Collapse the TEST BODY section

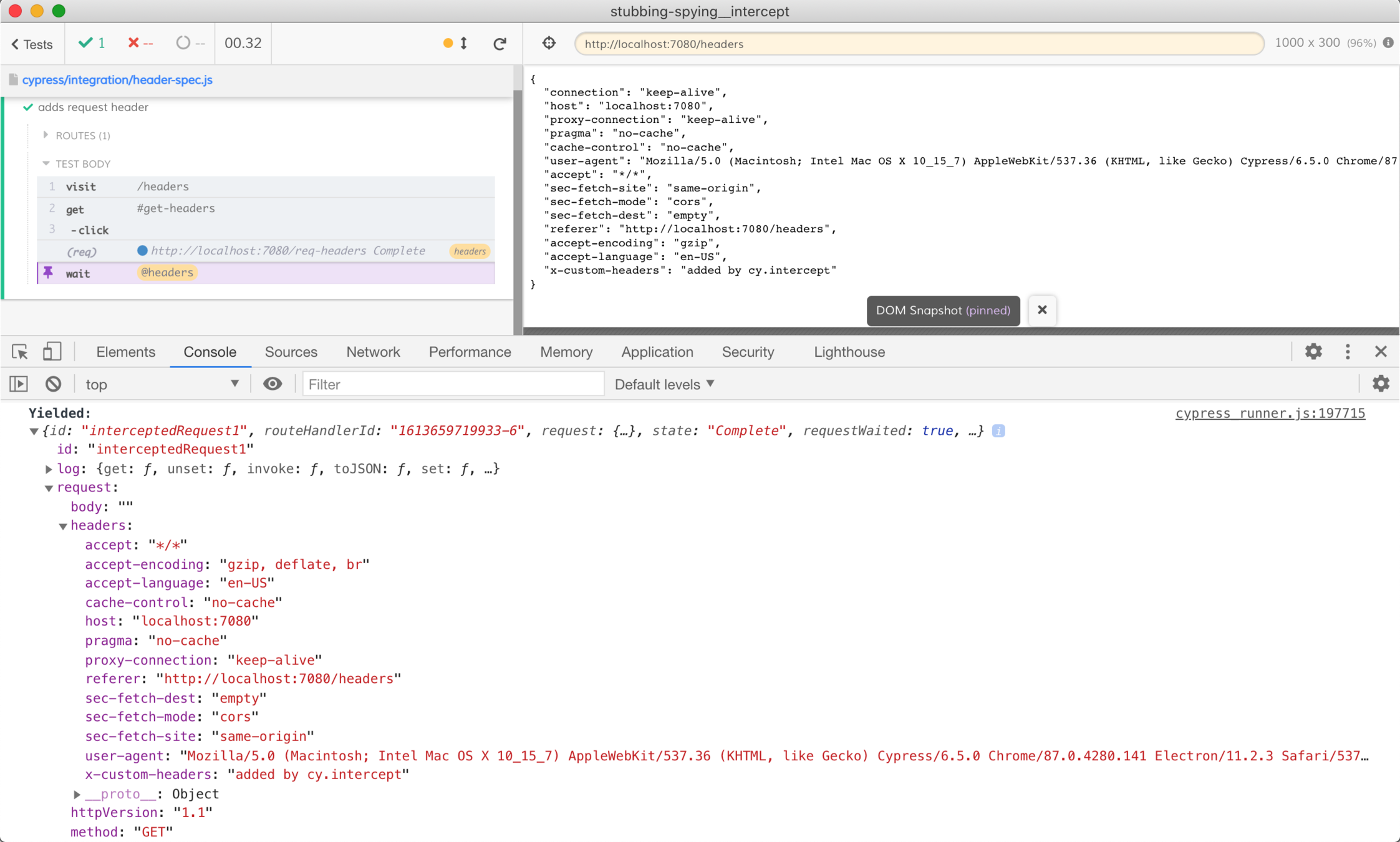pos(82,163)
